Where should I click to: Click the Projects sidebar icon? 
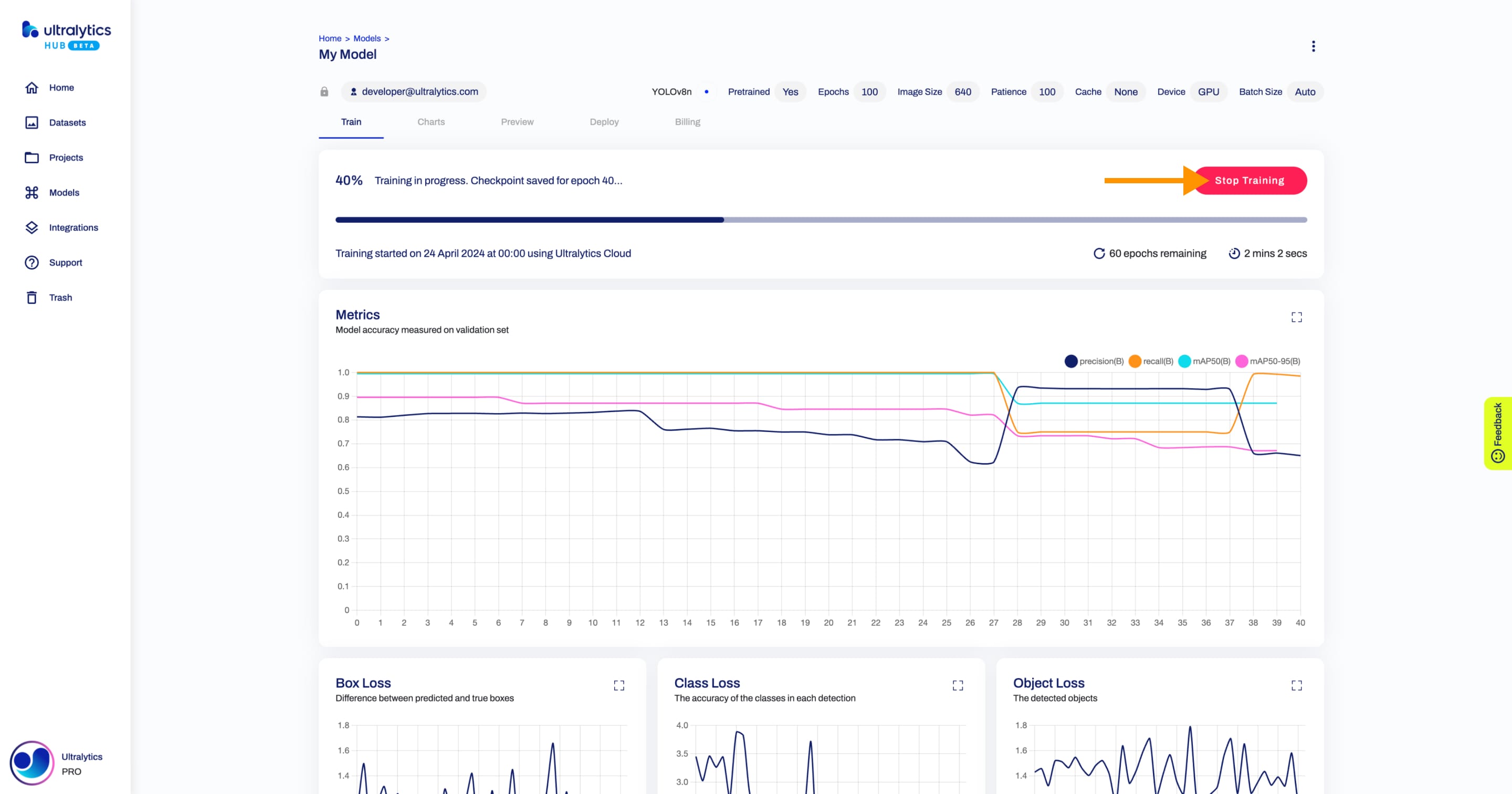30,157
